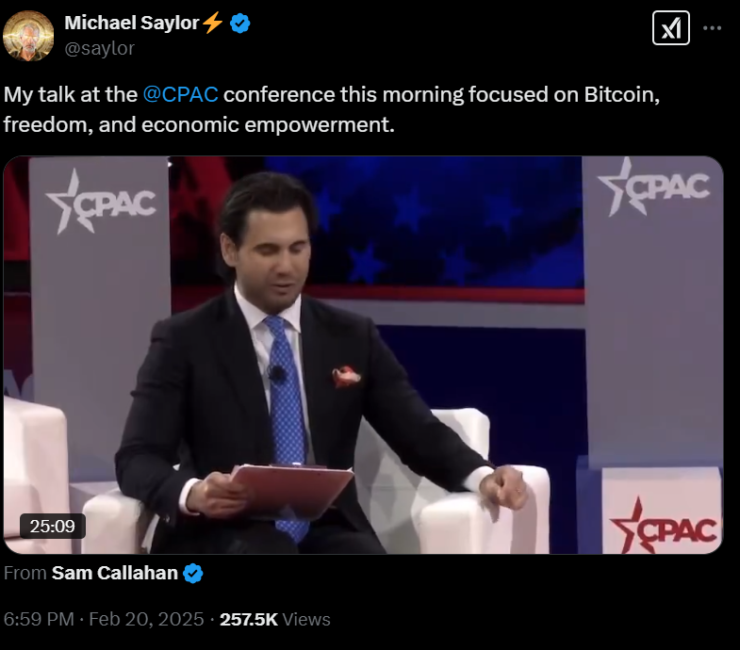Open Michael Saylor's profile avatar
The width and height of the screenshot is (740, 650).
click(x=28, y=36)
